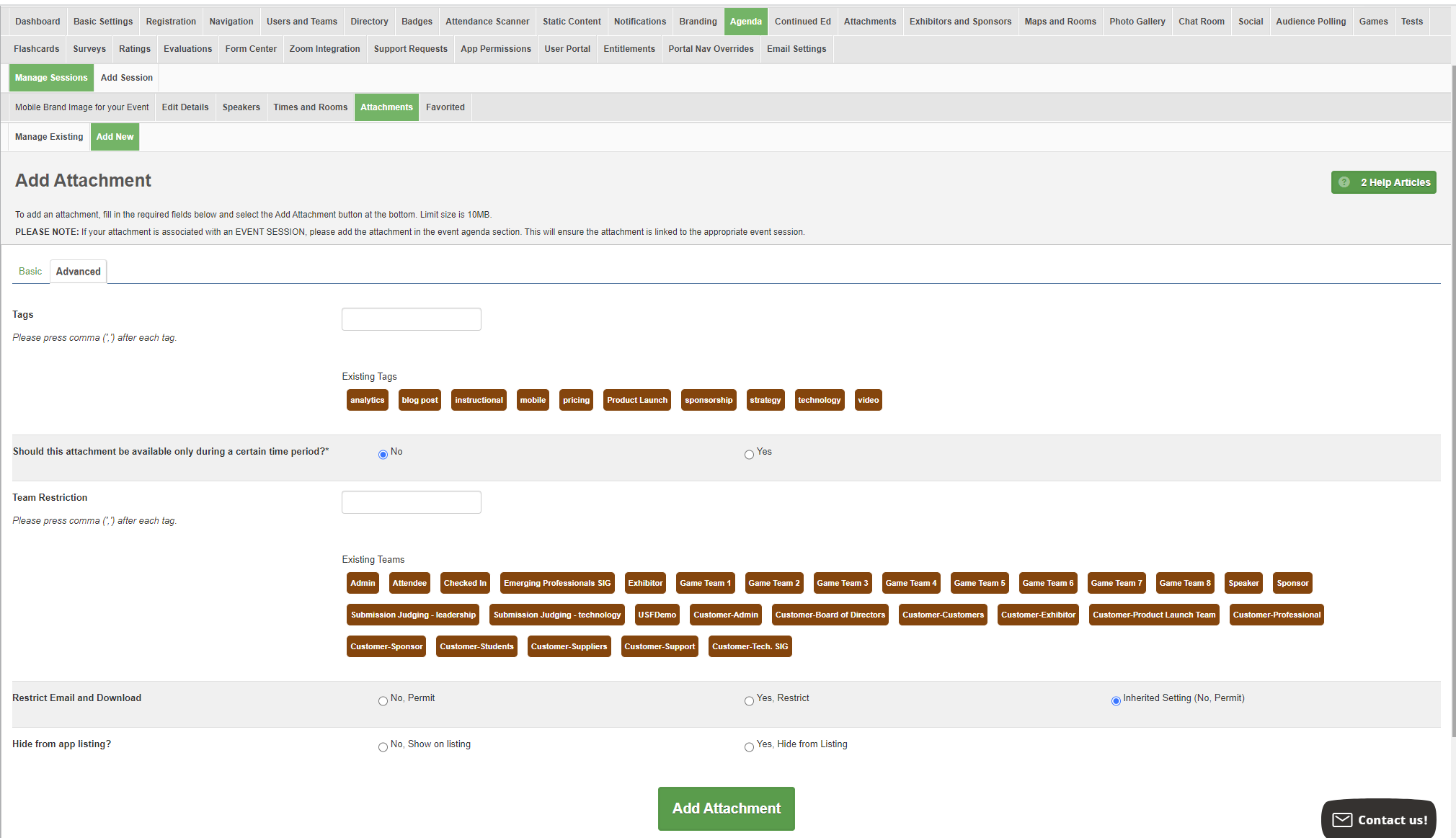The image size is (1456, 838).
Task: Switch to the Basic tab
Action: pos(30,272)
